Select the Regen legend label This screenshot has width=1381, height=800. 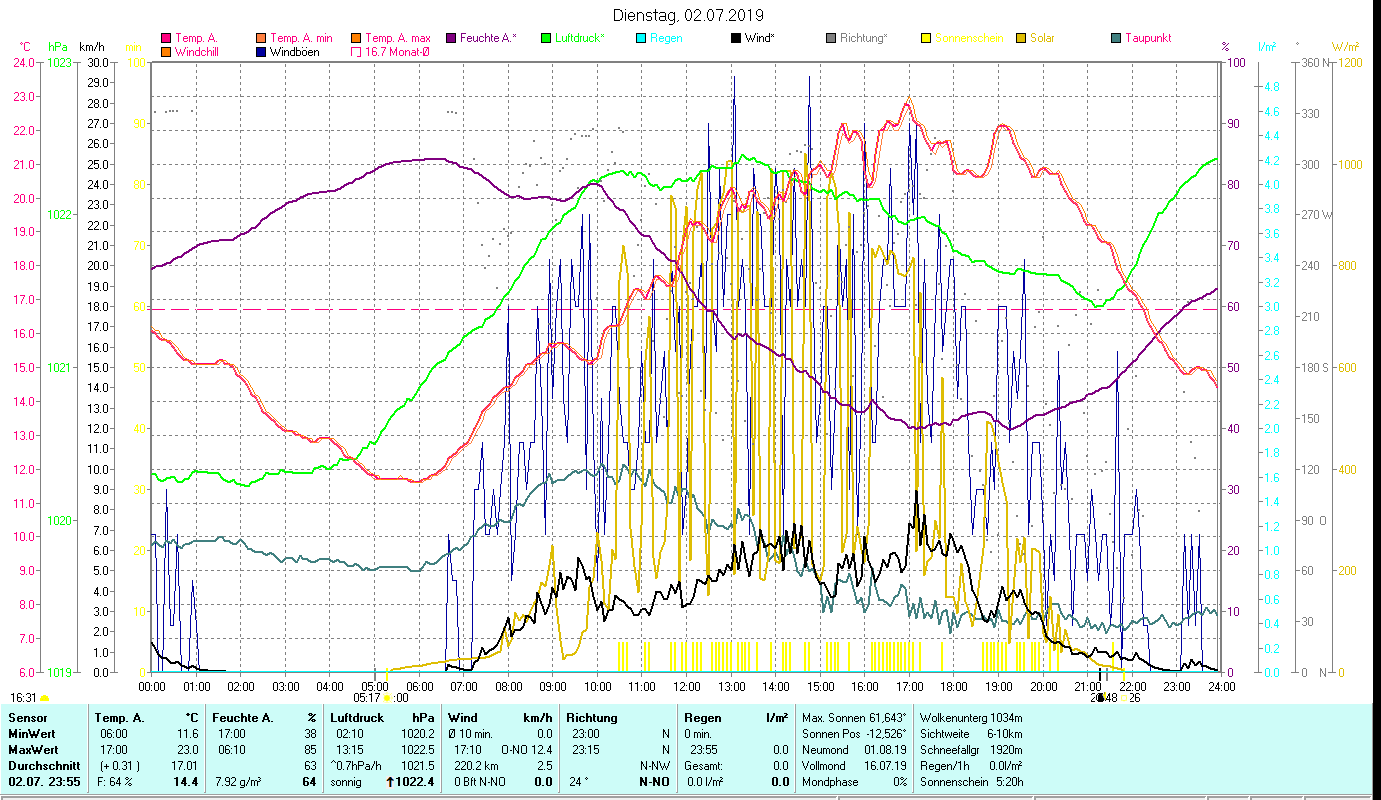click(666, 39)
